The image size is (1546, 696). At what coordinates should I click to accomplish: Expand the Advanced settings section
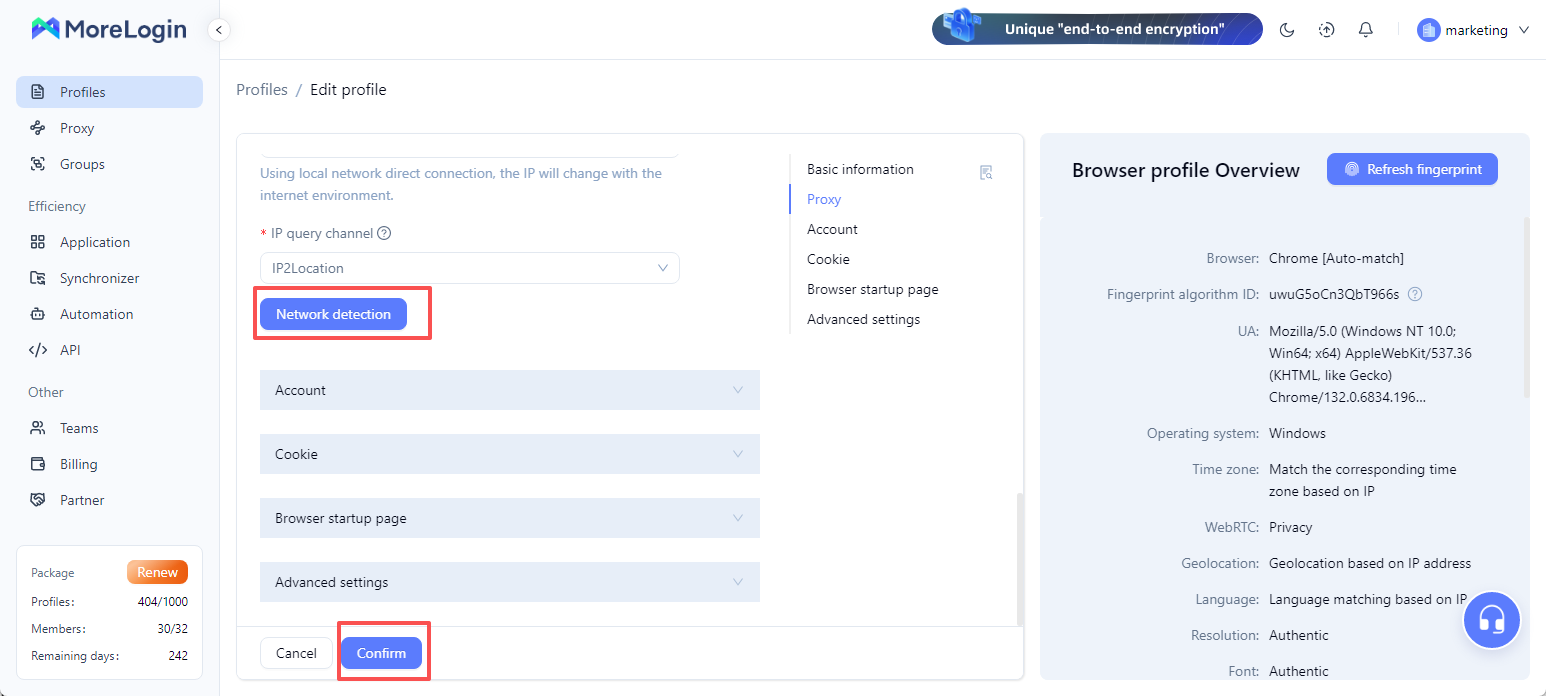509,581
